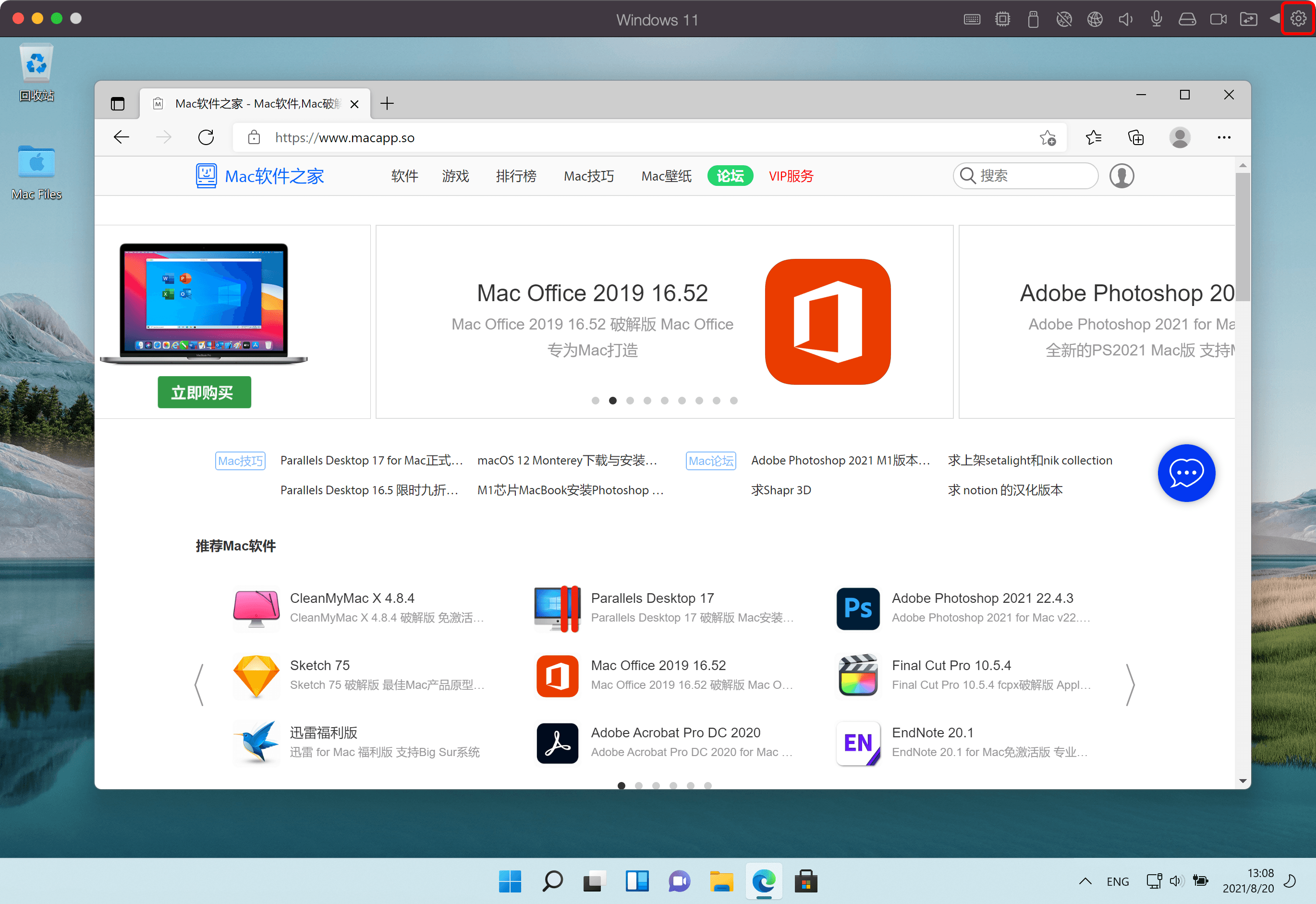The image size is (1316, 904).
Task: Open CleanMyMac X 4.8.4 app entry
Action: coord(358,609)
